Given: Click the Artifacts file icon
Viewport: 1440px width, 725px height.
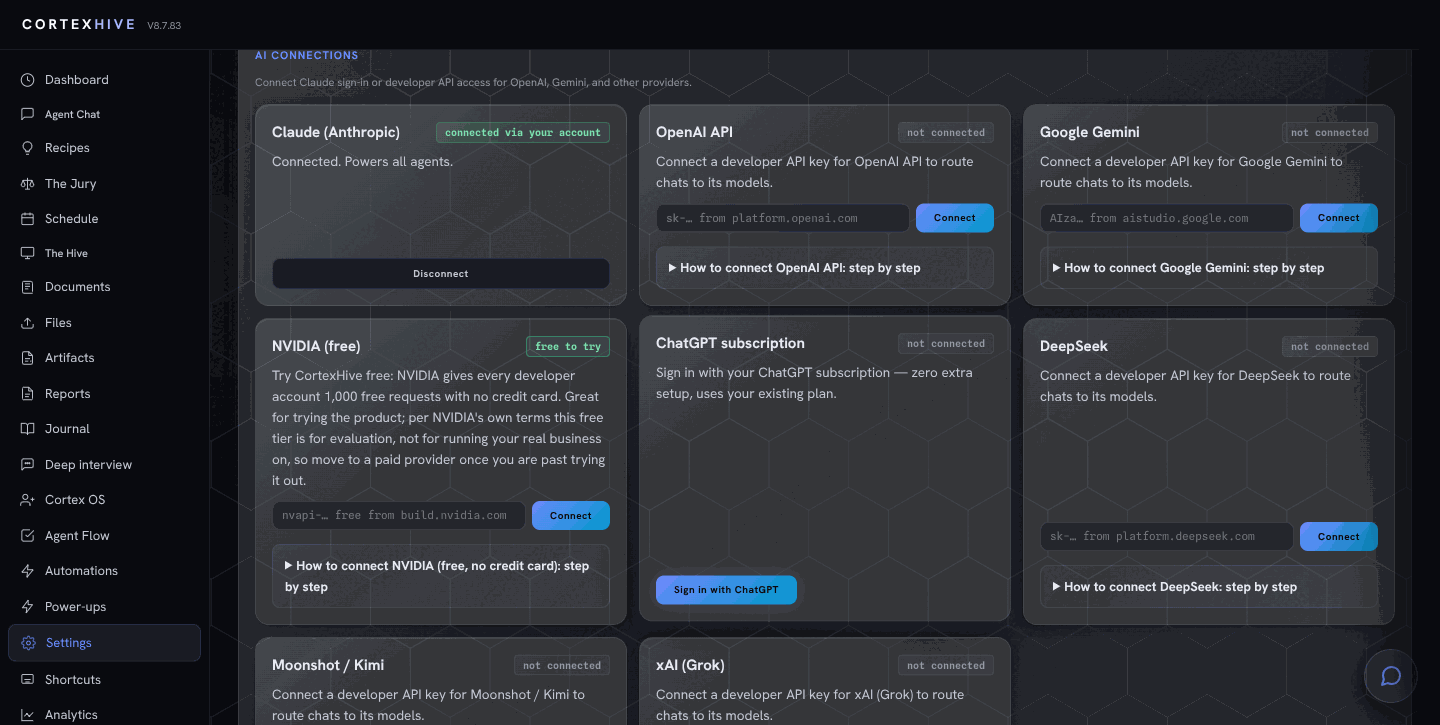Looking at the screenshot, I should [x=28, y=358].
